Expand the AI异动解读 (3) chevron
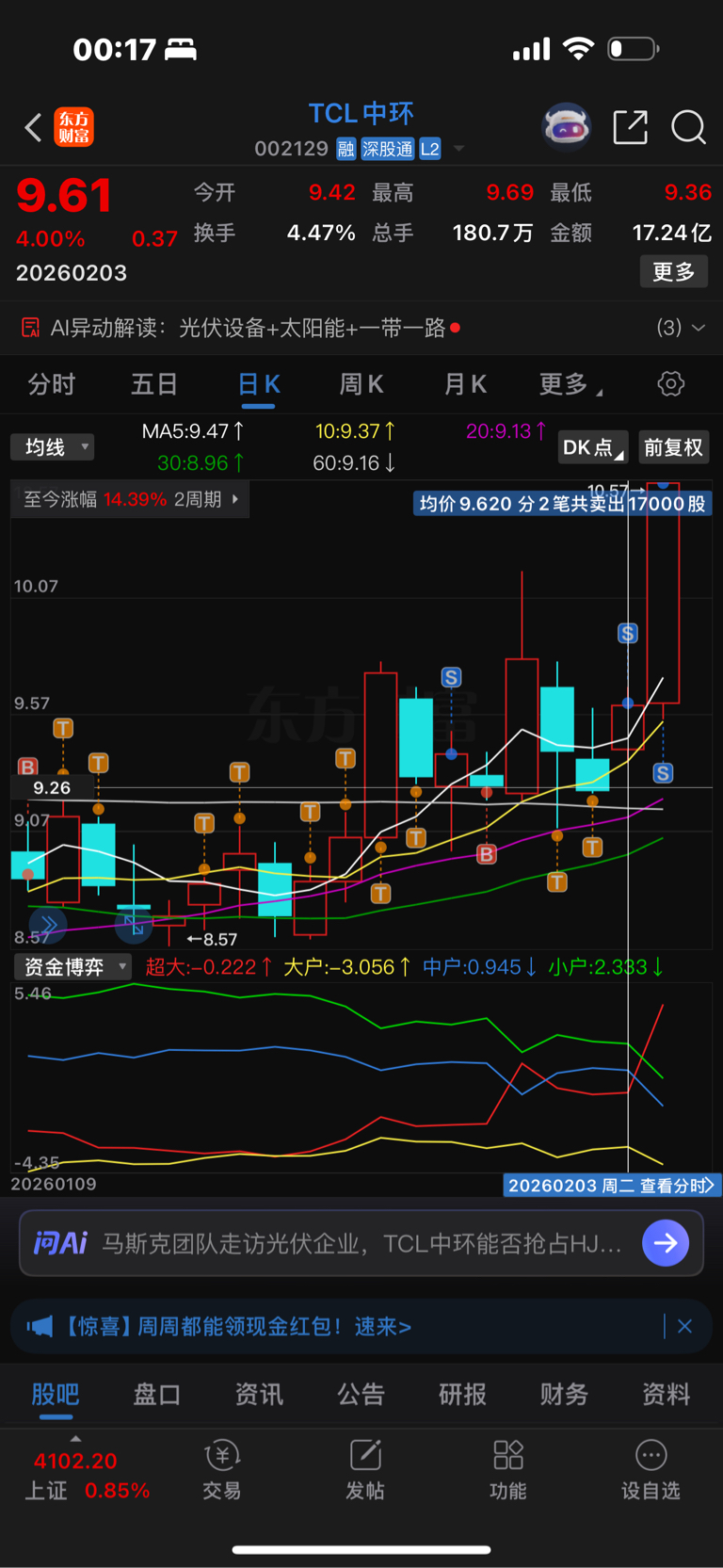 click(x=698, y=328)
